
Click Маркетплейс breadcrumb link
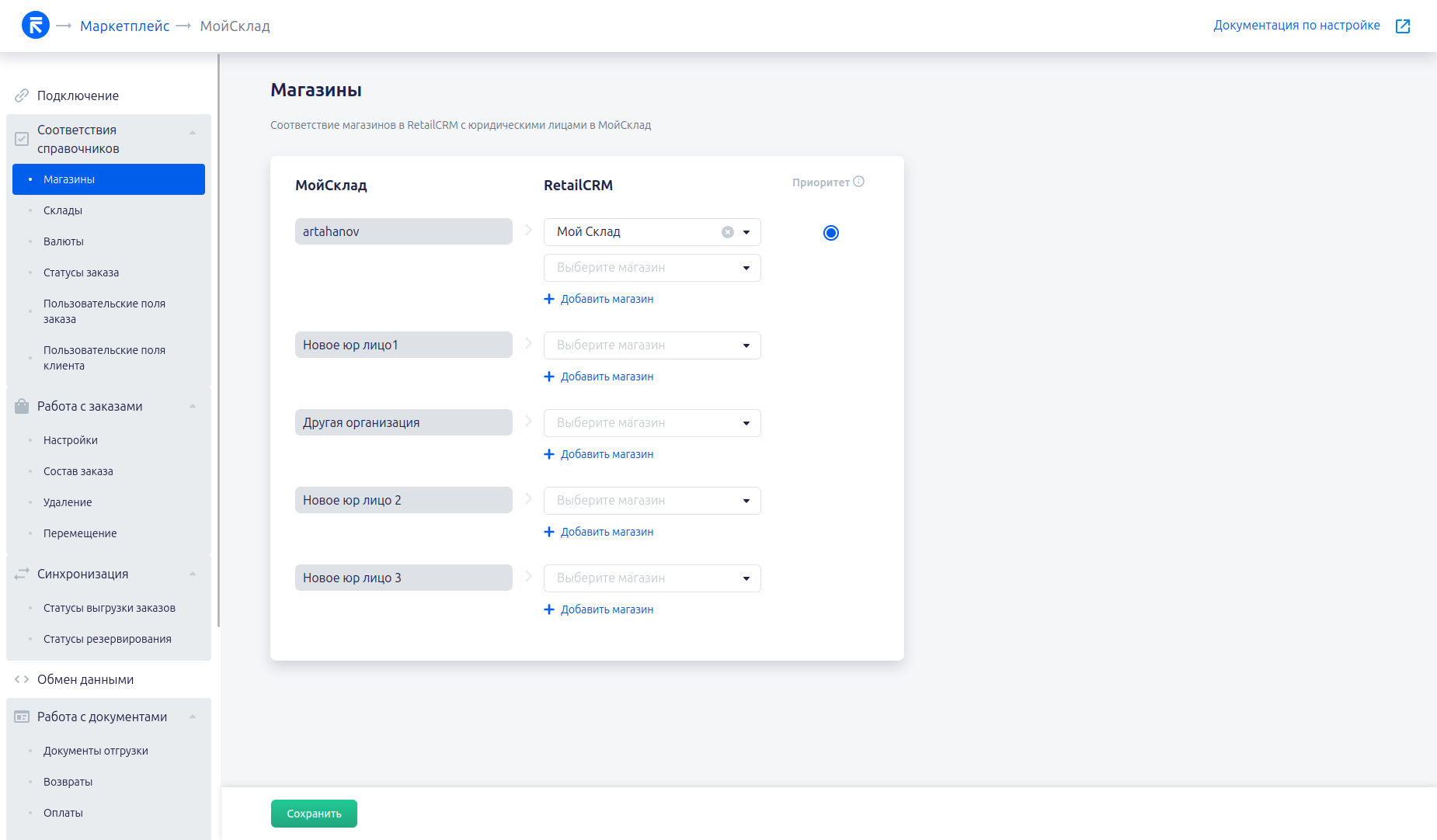124,26
